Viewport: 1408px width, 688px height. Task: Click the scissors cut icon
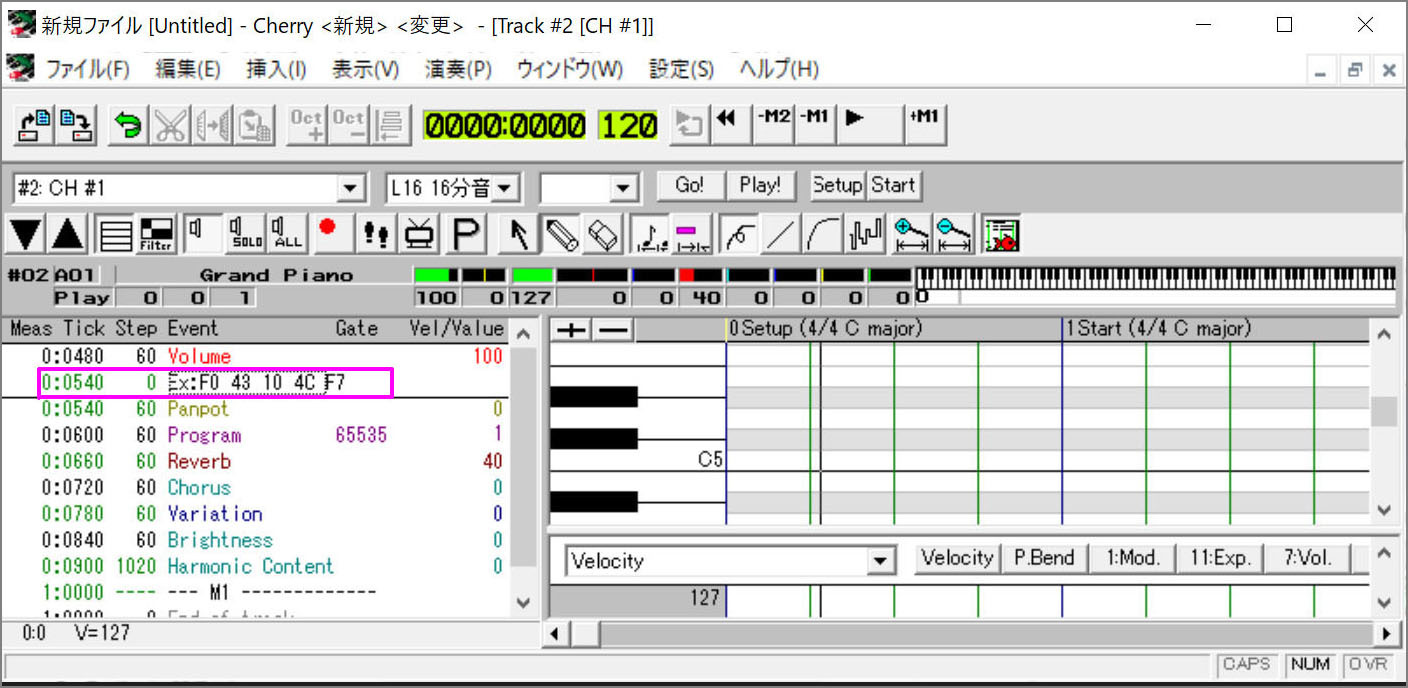click(169, 124)
